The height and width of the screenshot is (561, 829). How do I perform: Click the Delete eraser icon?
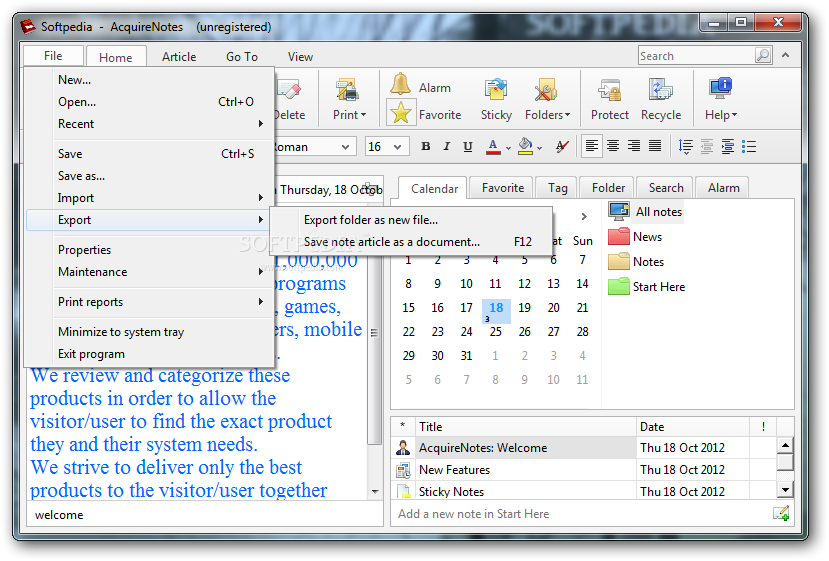pos(289,89)
